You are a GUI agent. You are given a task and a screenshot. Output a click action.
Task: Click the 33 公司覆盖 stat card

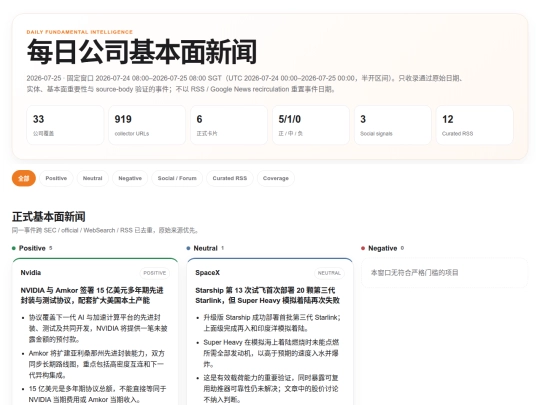65,125
